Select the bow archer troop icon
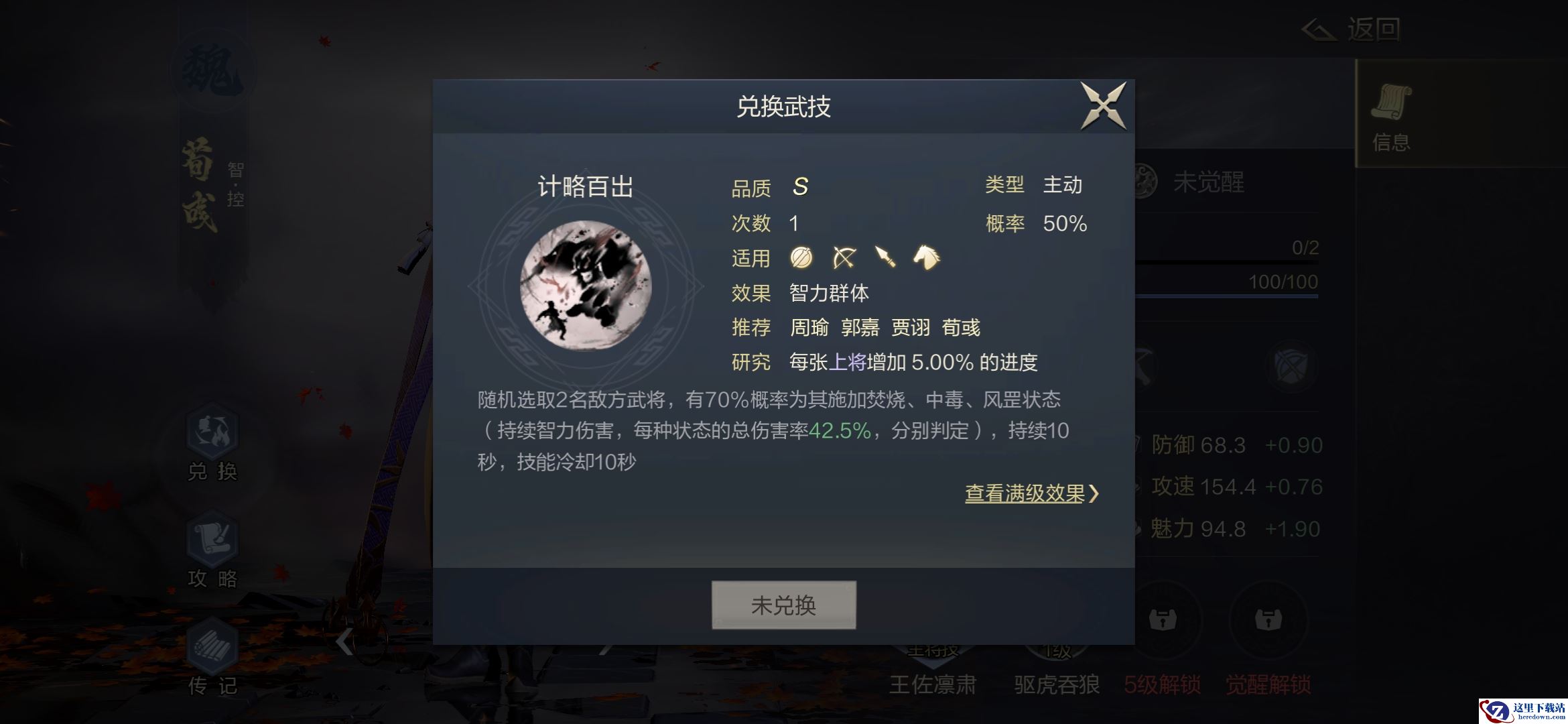The width and height of the screenshot is (1568, 724). tap(844, 257)
